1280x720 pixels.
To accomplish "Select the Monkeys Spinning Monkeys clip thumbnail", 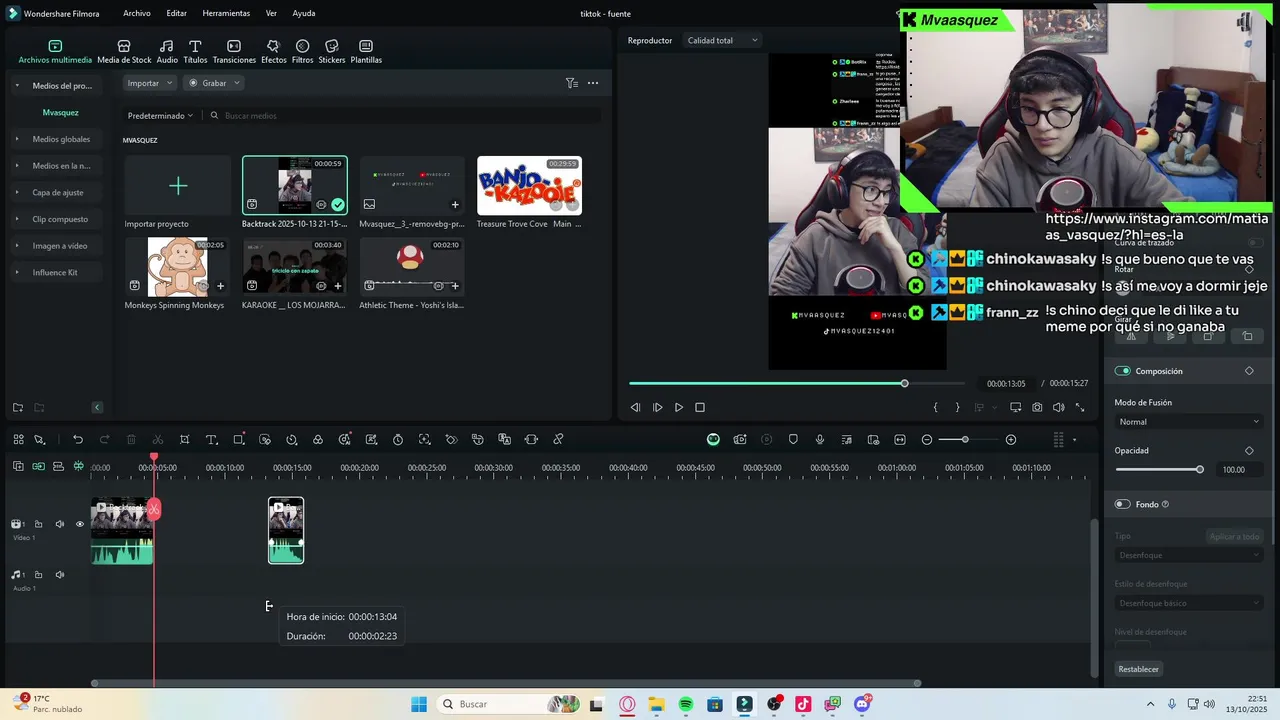I will click(177, 267).
